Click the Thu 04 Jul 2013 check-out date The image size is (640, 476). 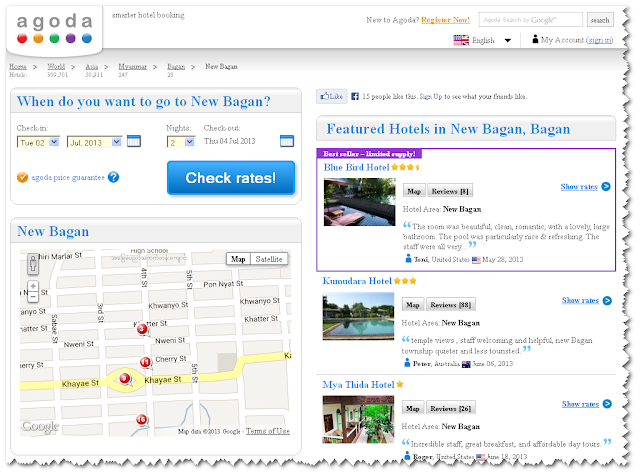click(x=229, y=141)
